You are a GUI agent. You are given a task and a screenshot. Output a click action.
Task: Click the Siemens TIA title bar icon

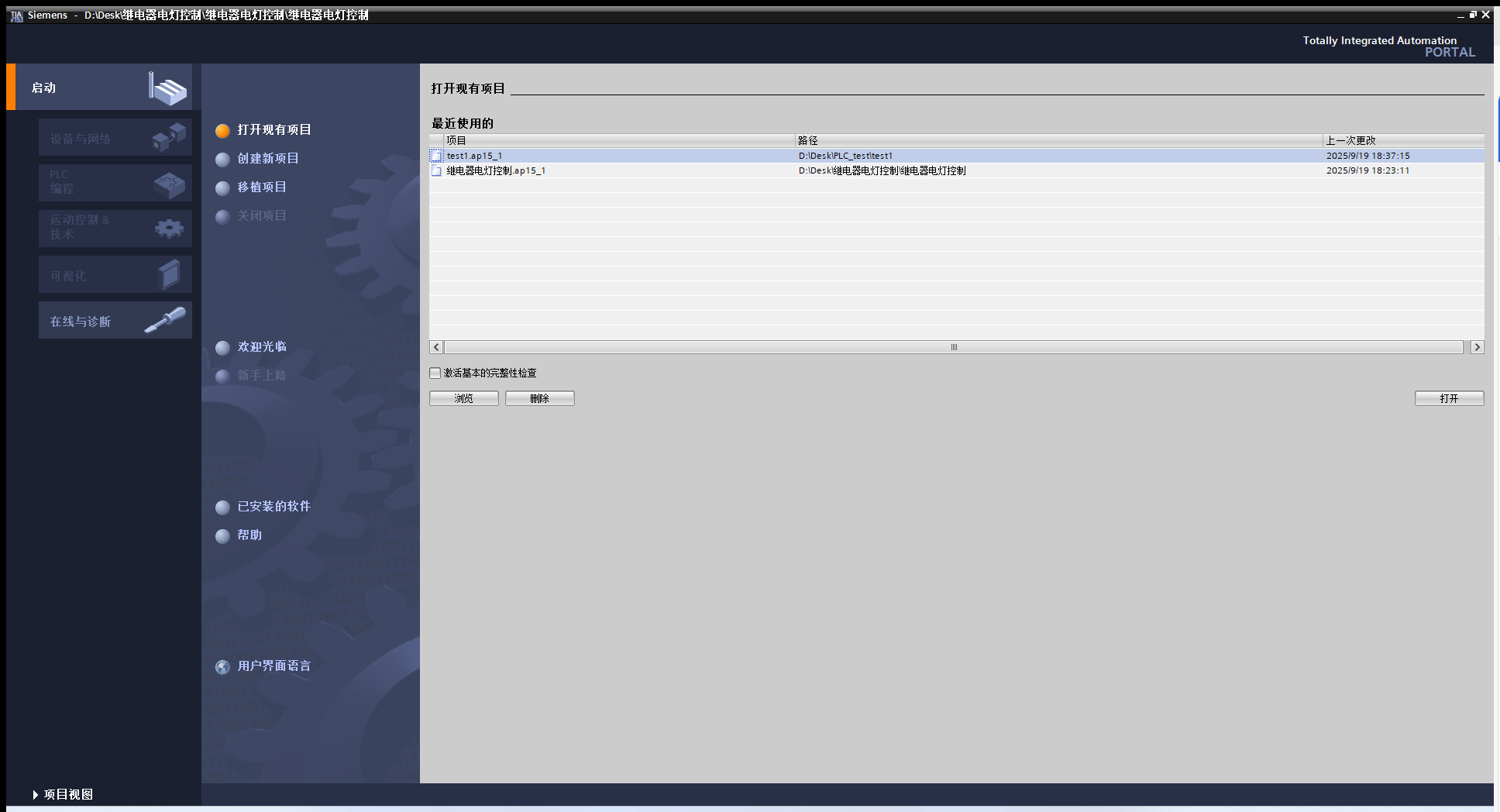pyautogui.click(x=16, y=15)
